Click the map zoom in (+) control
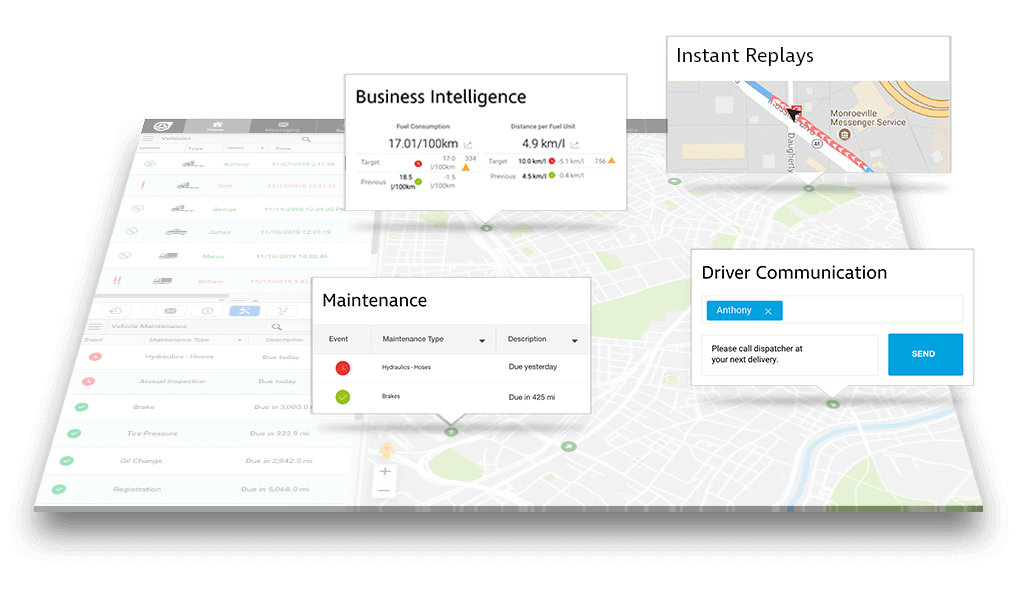 point(385,471)
